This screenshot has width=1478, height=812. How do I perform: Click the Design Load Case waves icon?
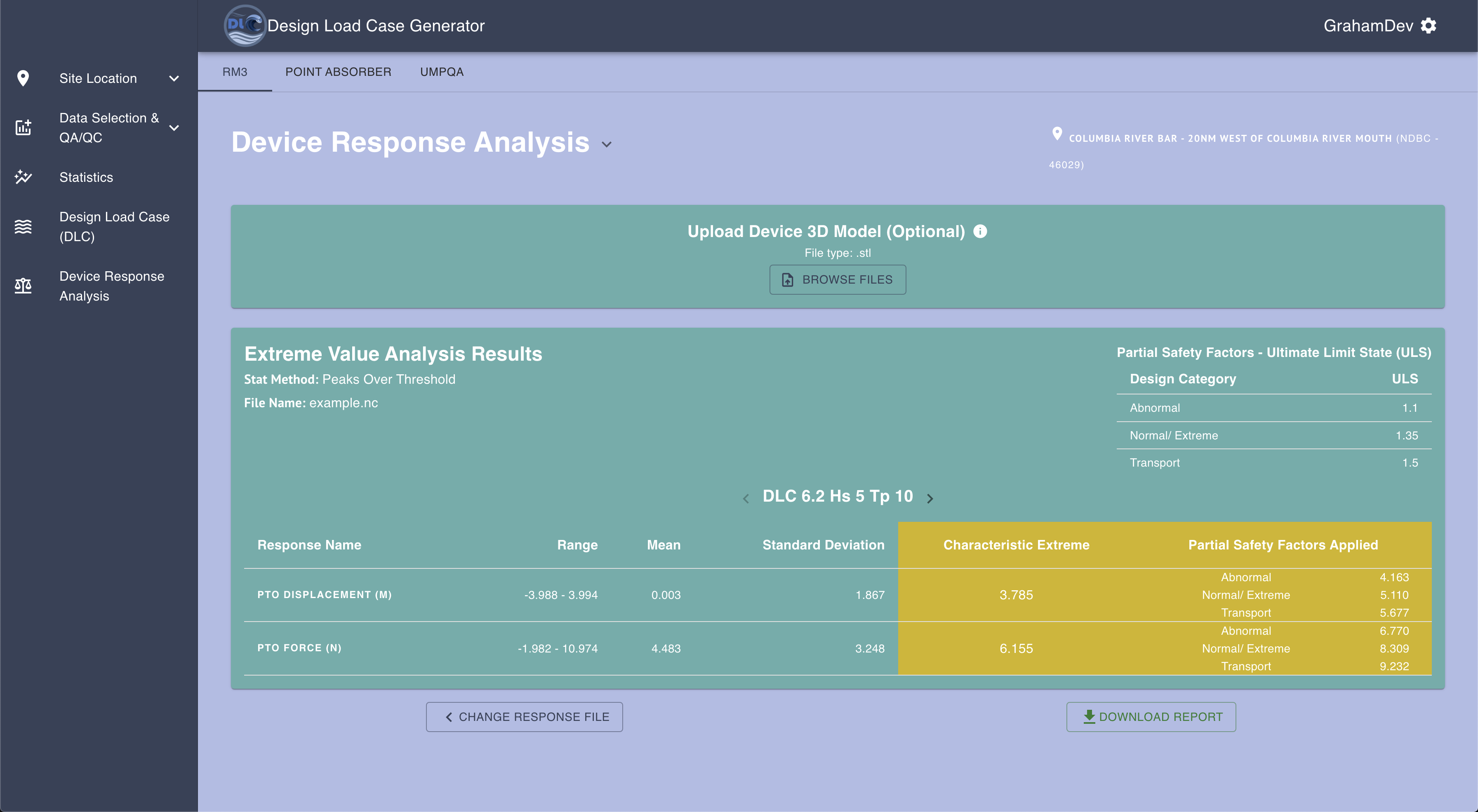[x=23, y=227]
